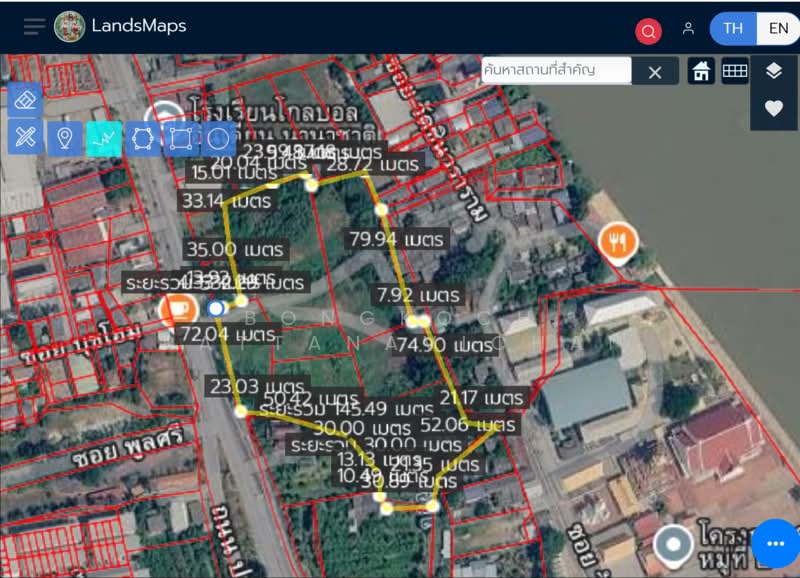The image size is (800, 578).
Task: Click the 35.00 เมตร distance label
Action: tap(235, 249)
